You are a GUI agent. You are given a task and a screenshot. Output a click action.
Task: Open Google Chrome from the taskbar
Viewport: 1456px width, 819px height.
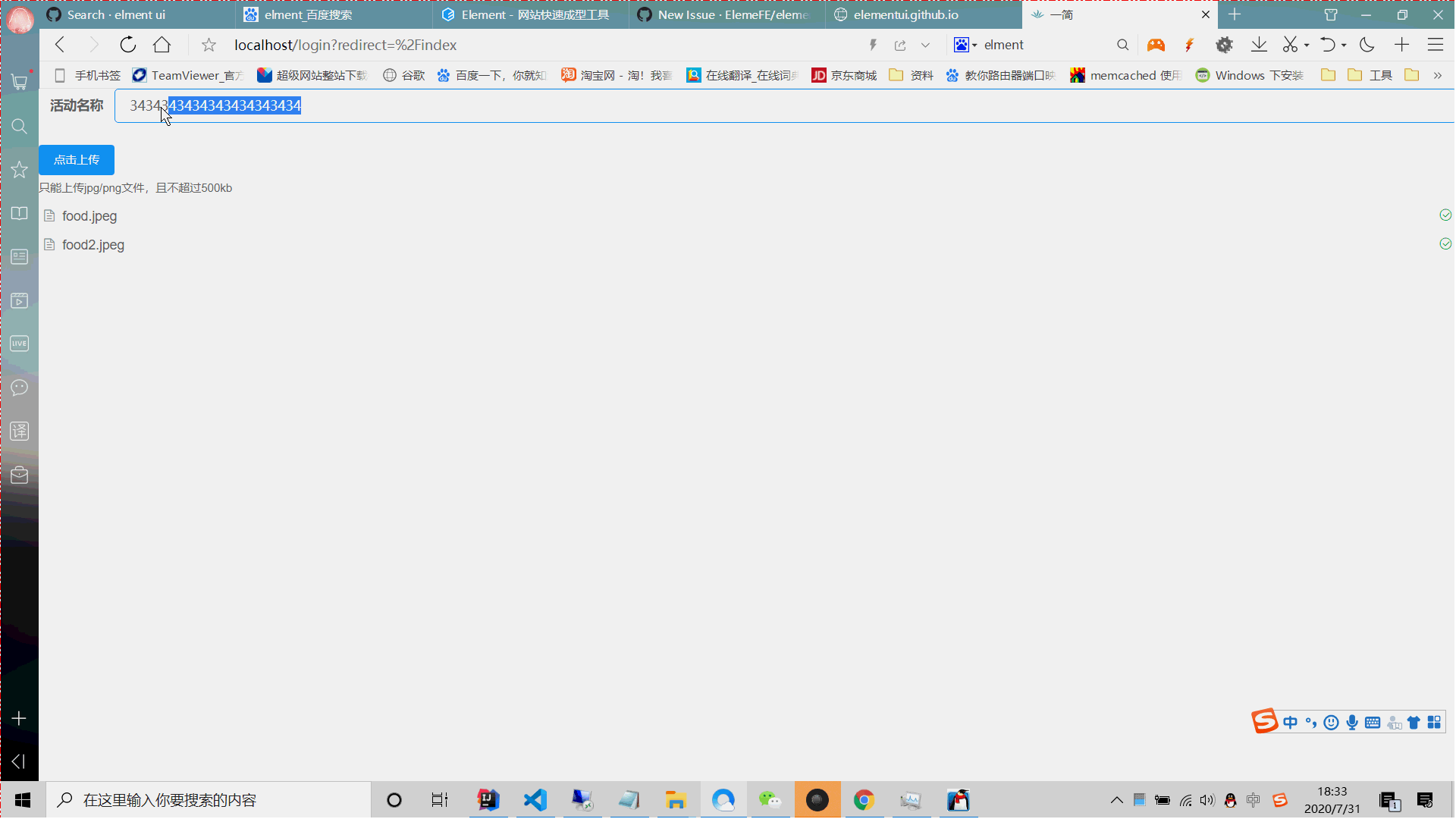(x=864, y=800)
